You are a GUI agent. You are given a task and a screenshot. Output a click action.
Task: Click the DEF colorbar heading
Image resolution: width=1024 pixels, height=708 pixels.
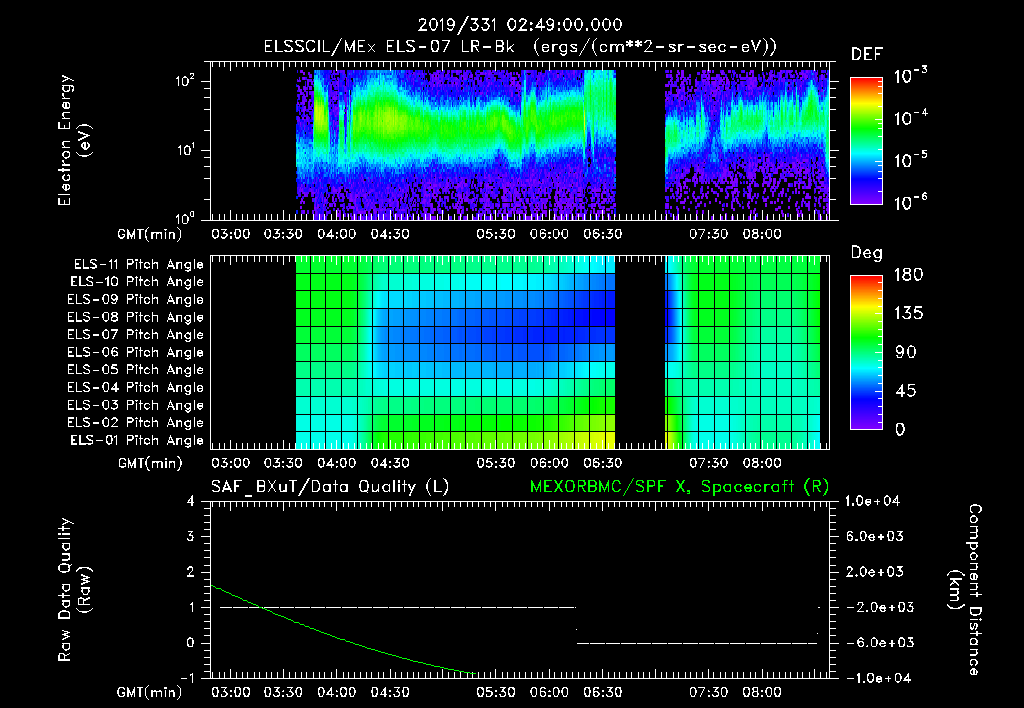[866, 54]
